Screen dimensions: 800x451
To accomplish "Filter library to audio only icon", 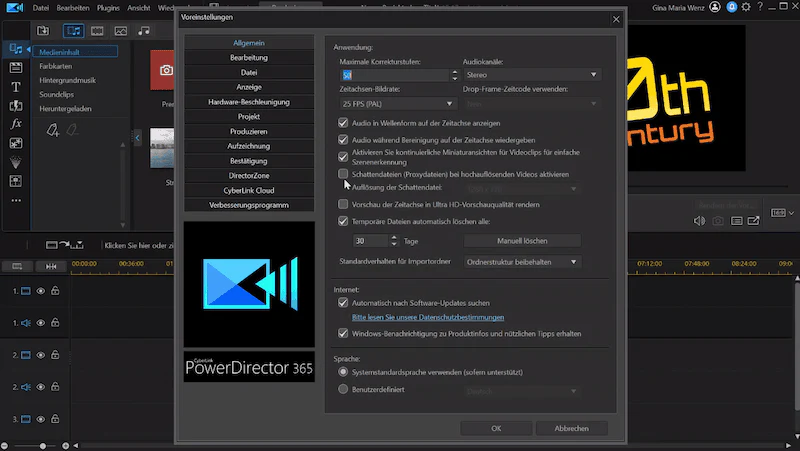I will click(144, 31).
